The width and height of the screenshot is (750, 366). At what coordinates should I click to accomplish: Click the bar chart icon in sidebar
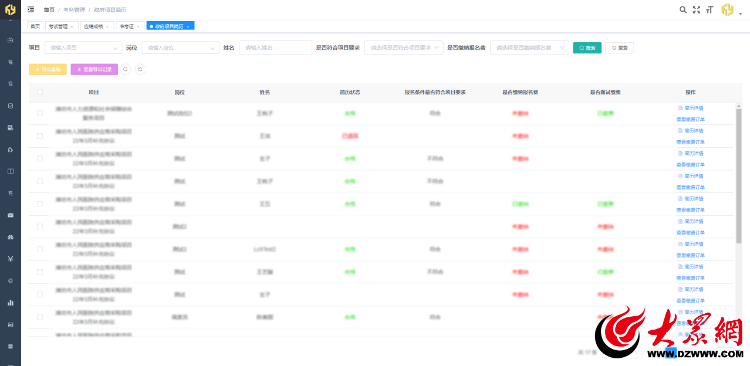click(11, 302)
